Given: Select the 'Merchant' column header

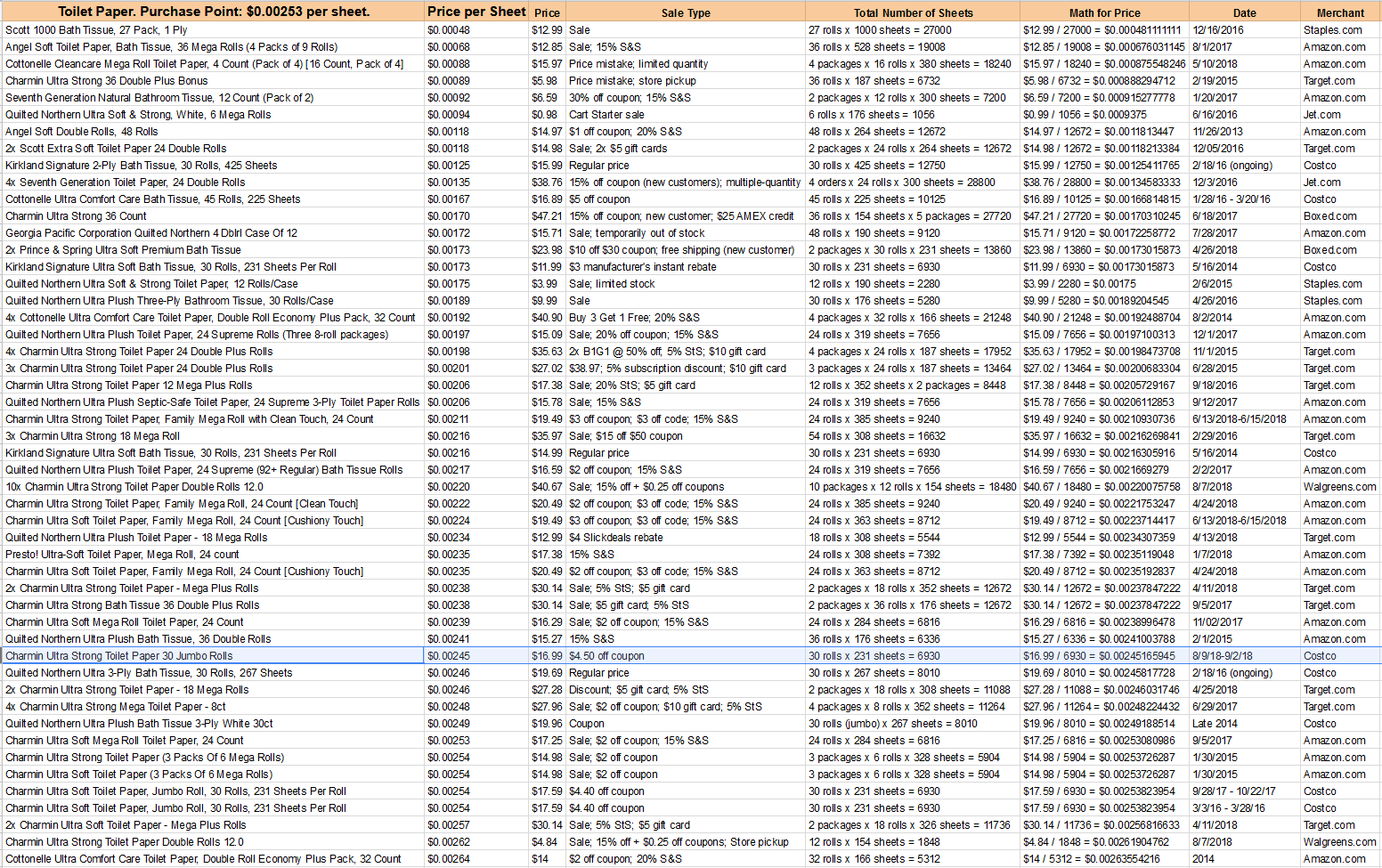Looking at the screenshot, I should (1340, 12).
